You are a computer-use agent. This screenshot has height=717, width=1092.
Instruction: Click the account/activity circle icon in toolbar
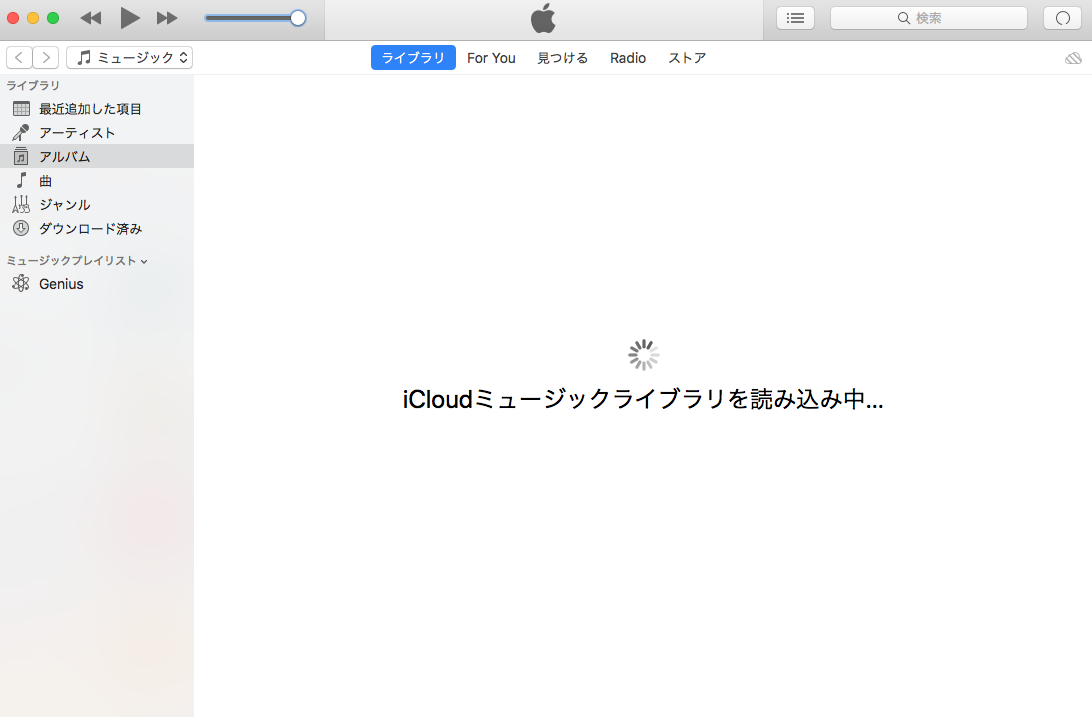pyautogui.click(x=1062, y=18)
